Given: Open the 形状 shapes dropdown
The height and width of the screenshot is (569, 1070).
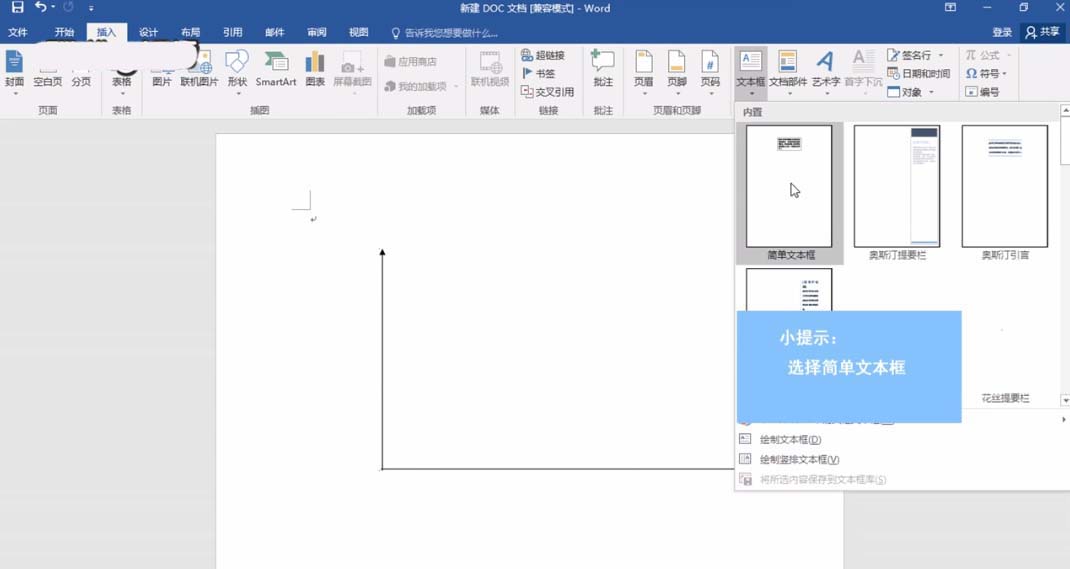Looking at the screenshot, I should (237, 68).
